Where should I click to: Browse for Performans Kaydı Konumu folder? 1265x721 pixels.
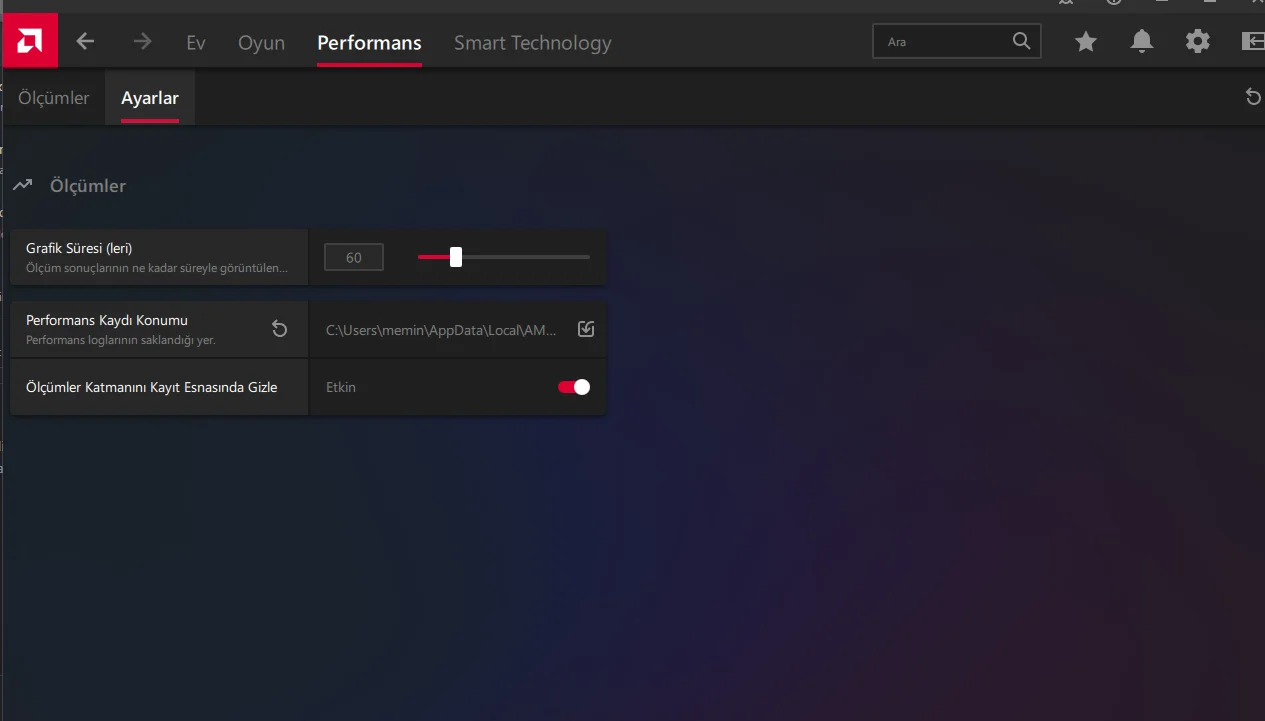tap(586, 329)
